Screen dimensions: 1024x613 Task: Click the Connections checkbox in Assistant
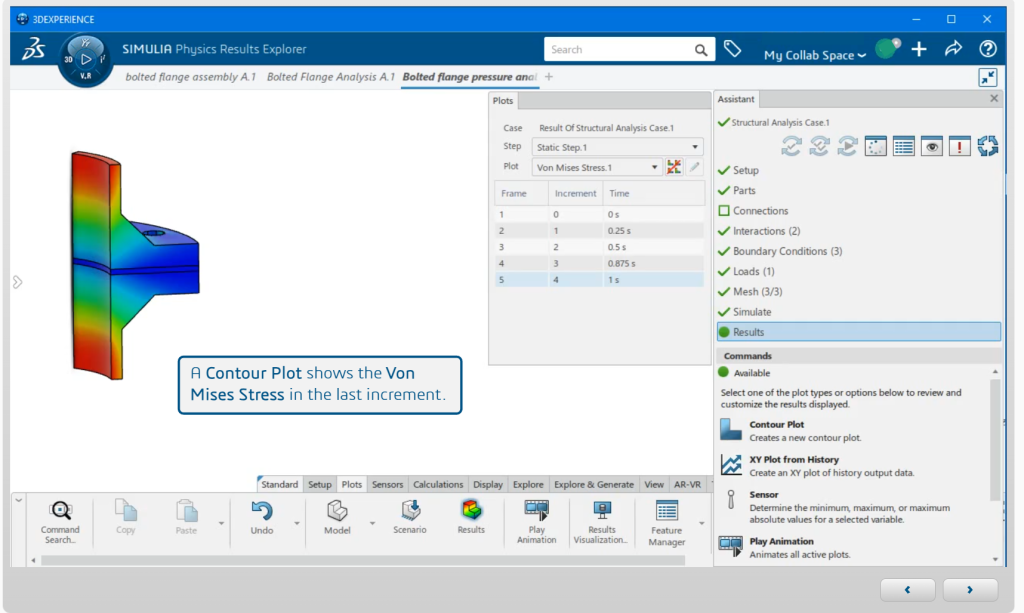coord(724,211)
